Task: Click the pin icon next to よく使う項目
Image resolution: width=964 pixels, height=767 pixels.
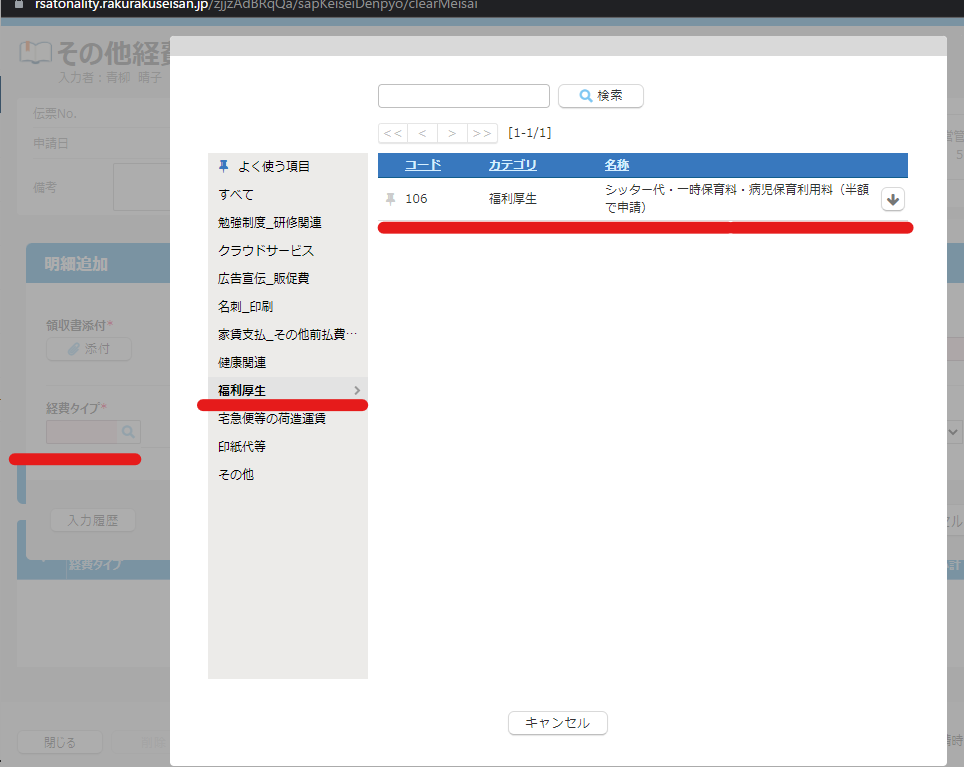Action: click(x=223, y=166)
